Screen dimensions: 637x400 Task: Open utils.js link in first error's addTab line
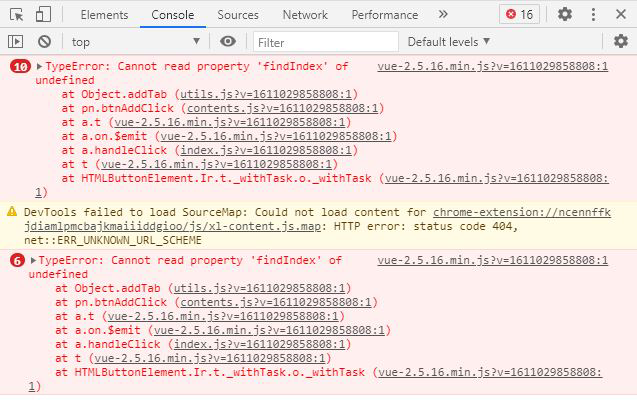pos(266,94)
